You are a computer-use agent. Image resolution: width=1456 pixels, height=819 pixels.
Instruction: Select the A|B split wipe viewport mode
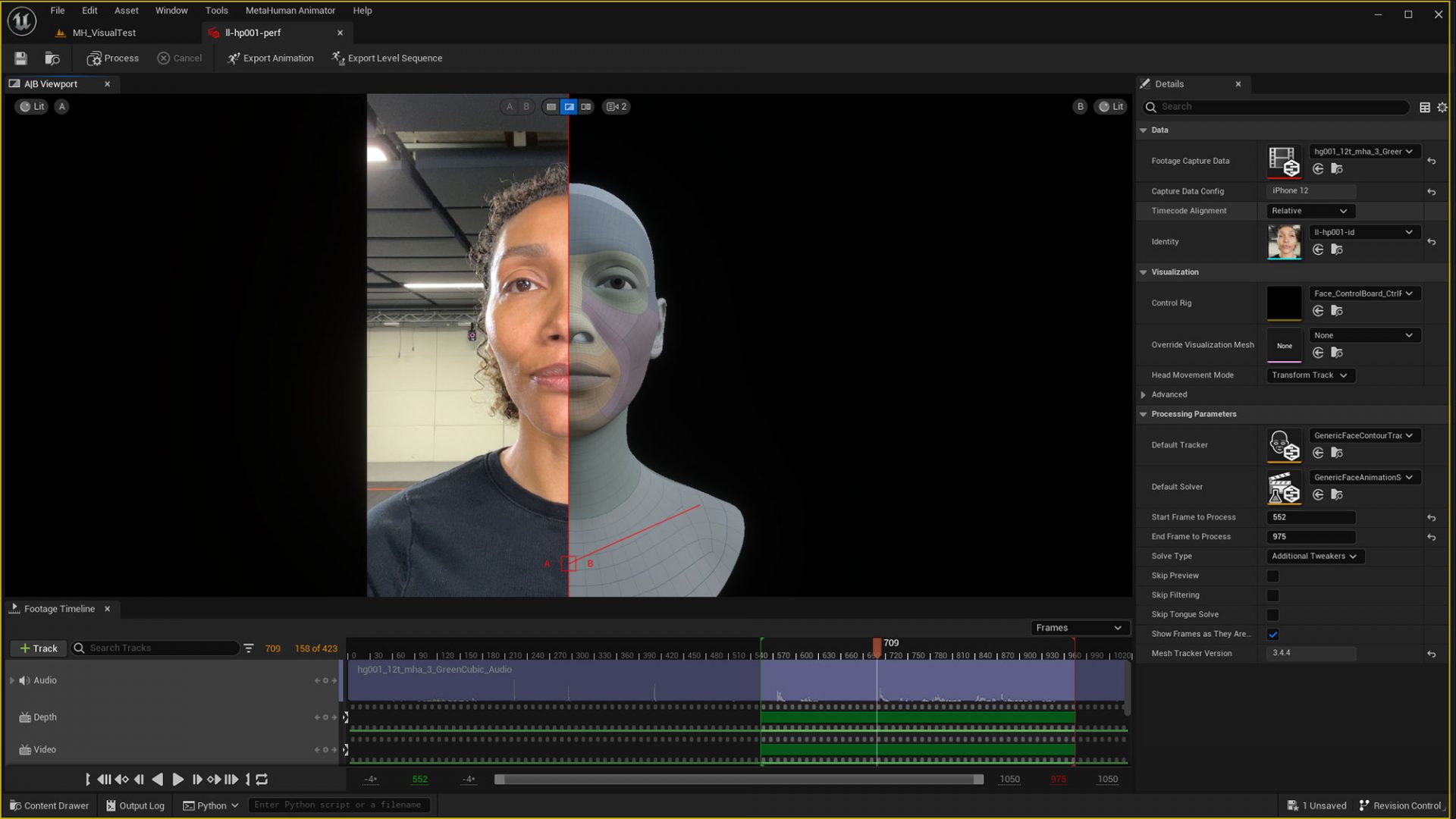pyautogui.click(x=570, y=106)
